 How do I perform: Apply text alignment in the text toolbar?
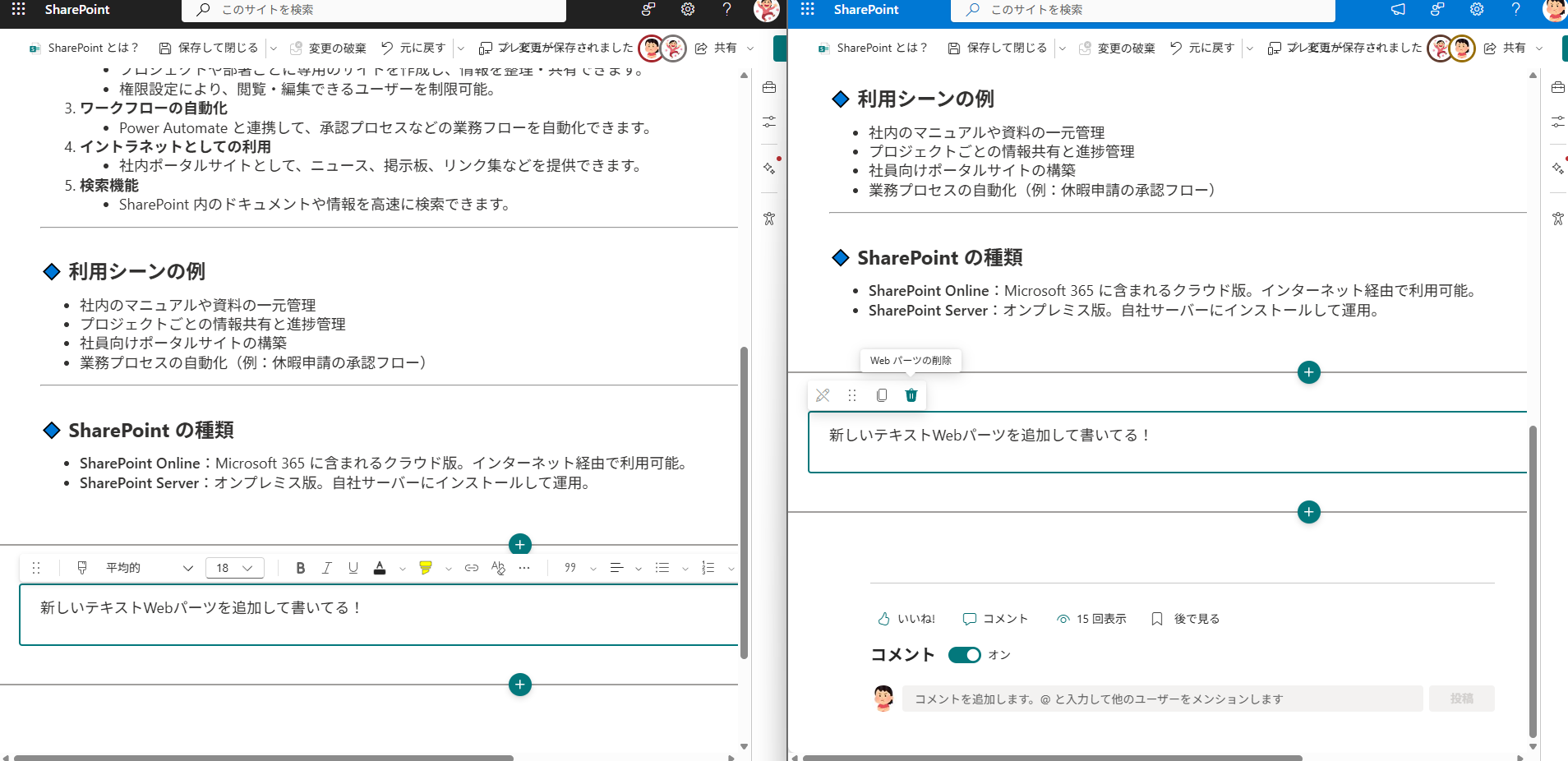point(616,568)
